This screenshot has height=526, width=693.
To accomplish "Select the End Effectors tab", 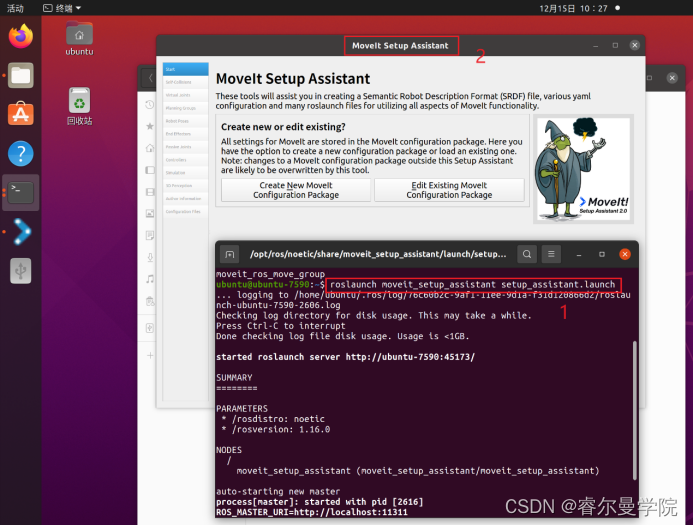I will point(186,134).
